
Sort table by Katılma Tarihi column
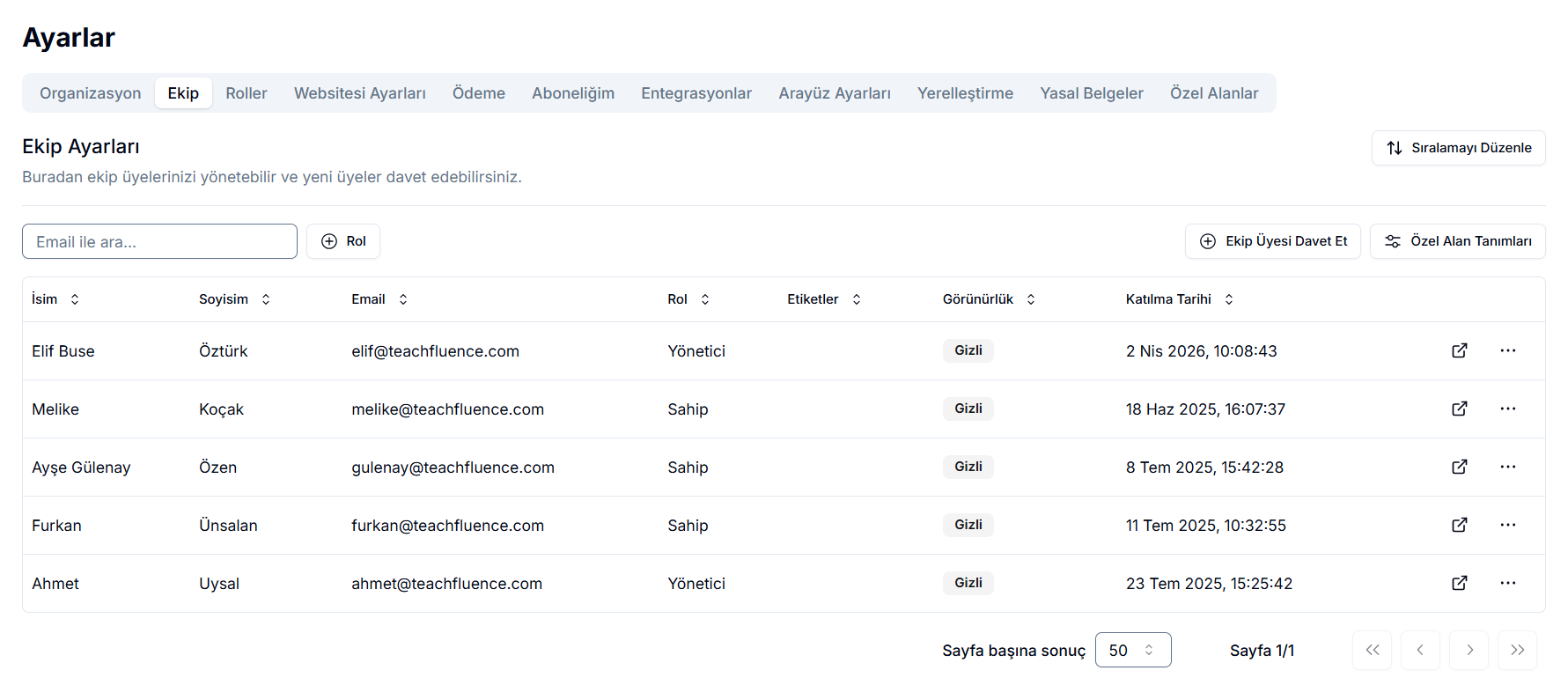point(1180,299)
